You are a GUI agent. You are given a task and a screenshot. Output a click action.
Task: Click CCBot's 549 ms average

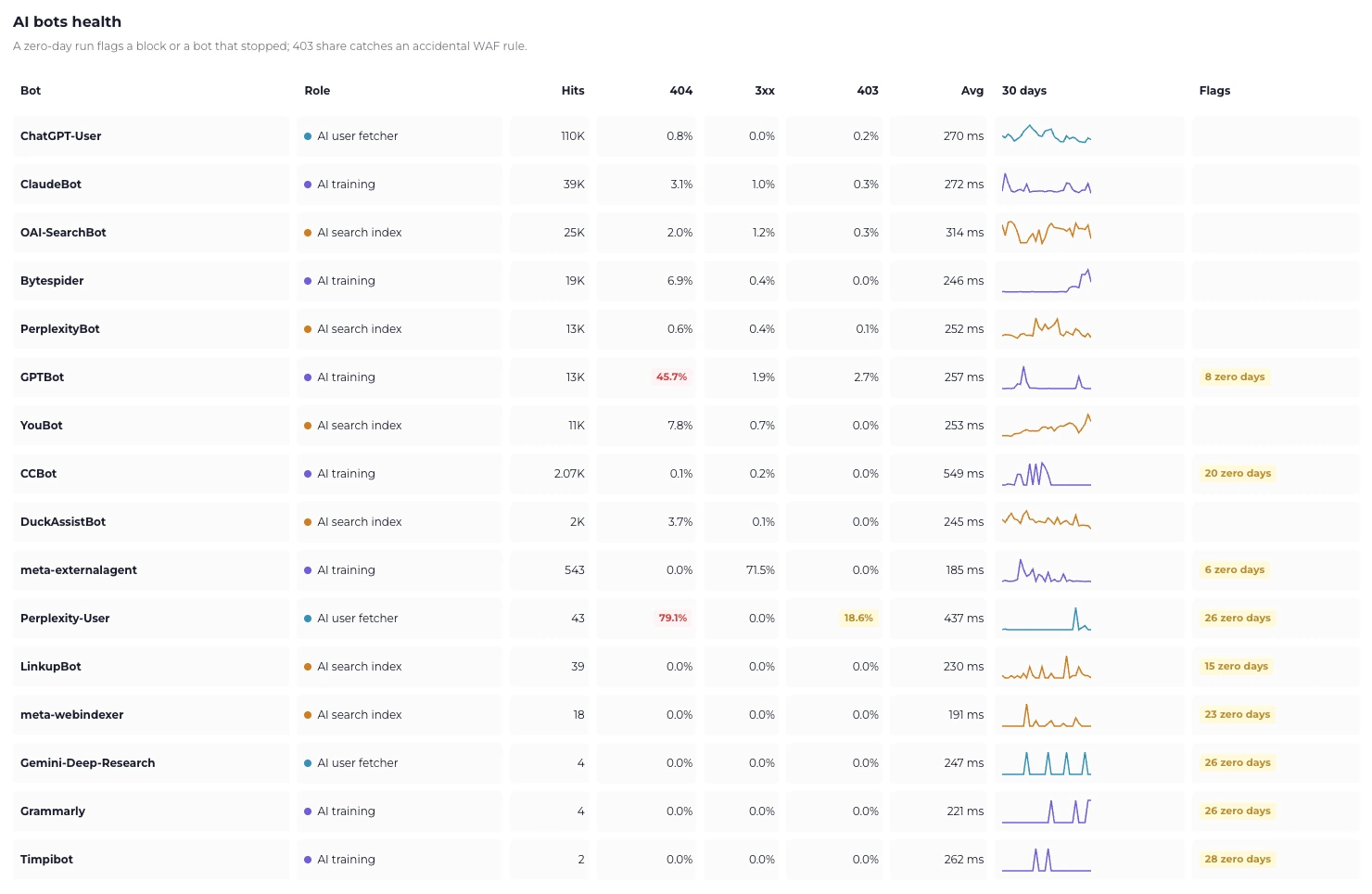[963, 474]
